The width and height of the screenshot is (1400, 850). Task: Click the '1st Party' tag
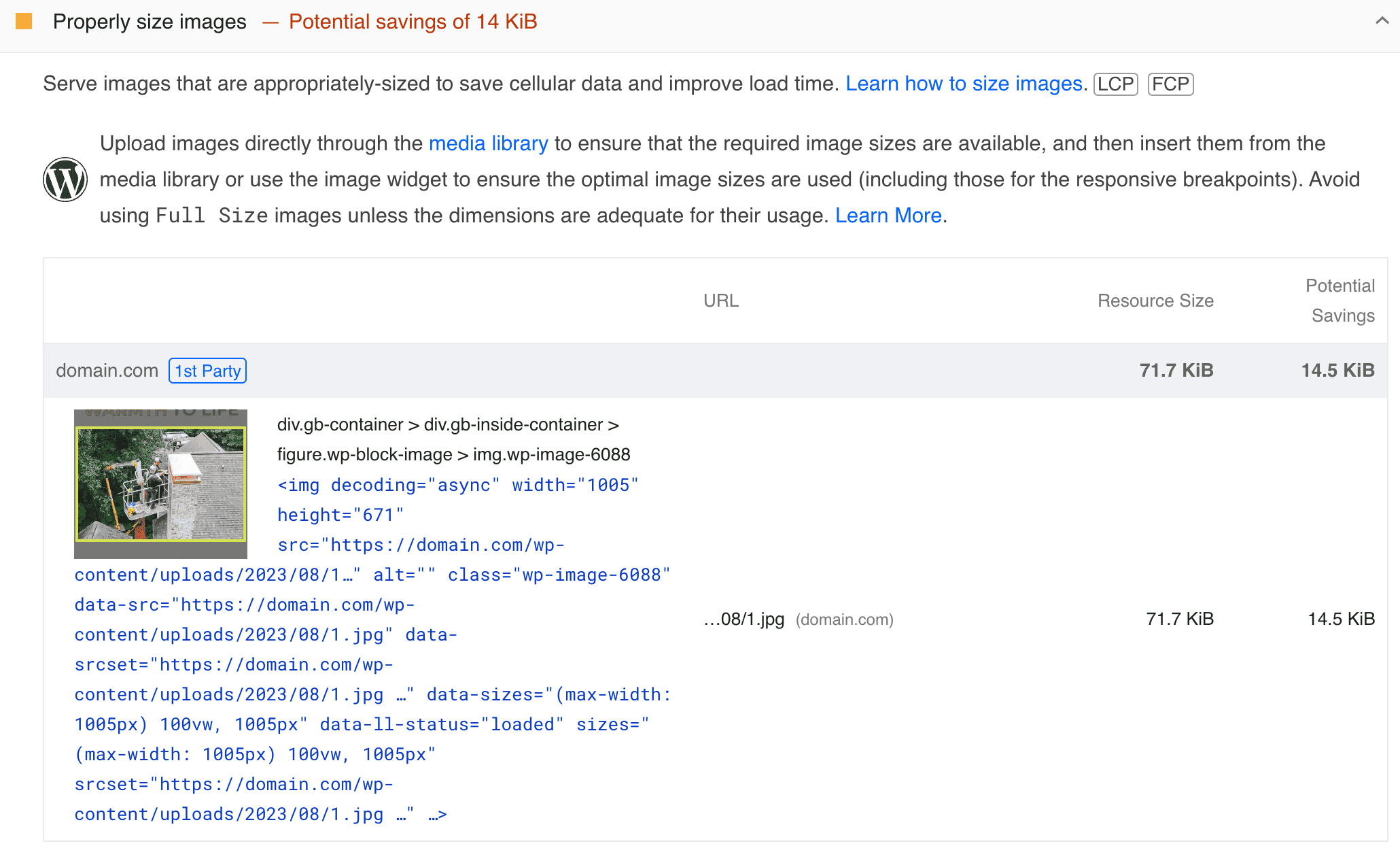[x=207, y=371]
